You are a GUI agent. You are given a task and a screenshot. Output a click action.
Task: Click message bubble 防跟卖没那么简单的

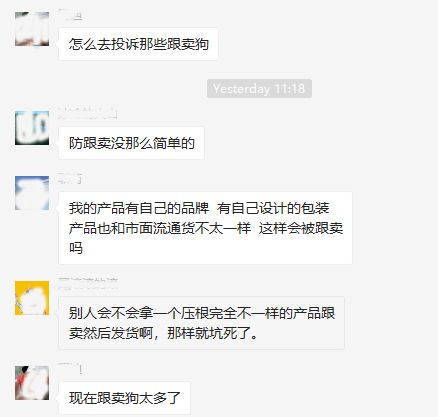(131, 143)
